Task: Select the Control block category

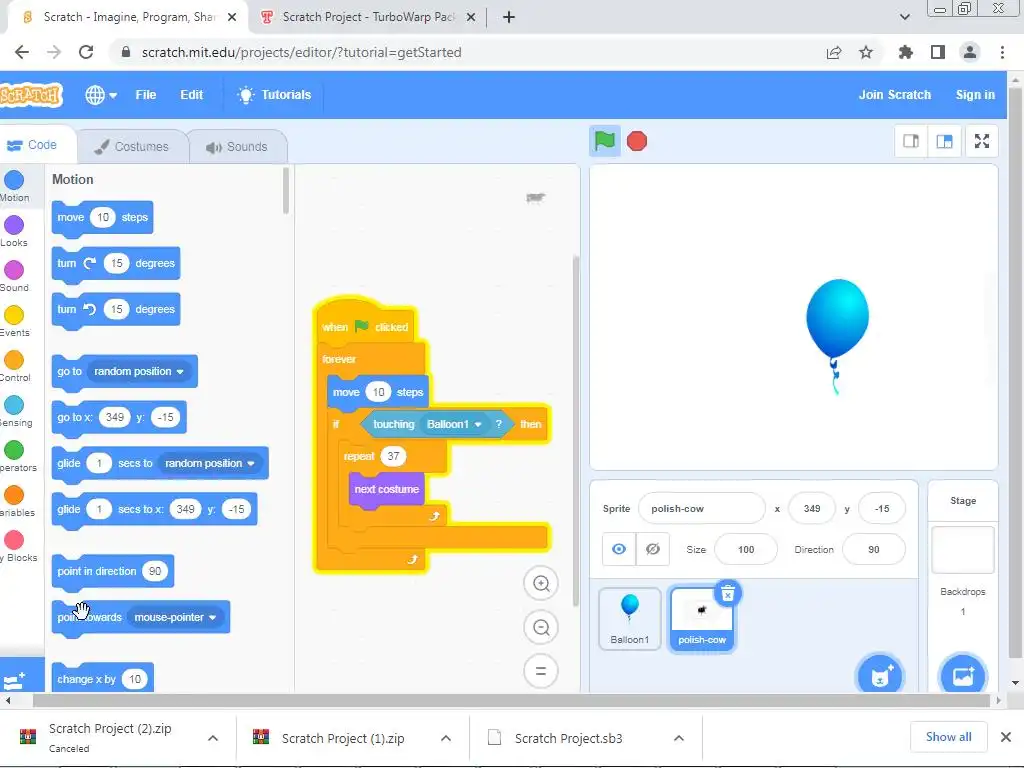Action: click(14, 366)
